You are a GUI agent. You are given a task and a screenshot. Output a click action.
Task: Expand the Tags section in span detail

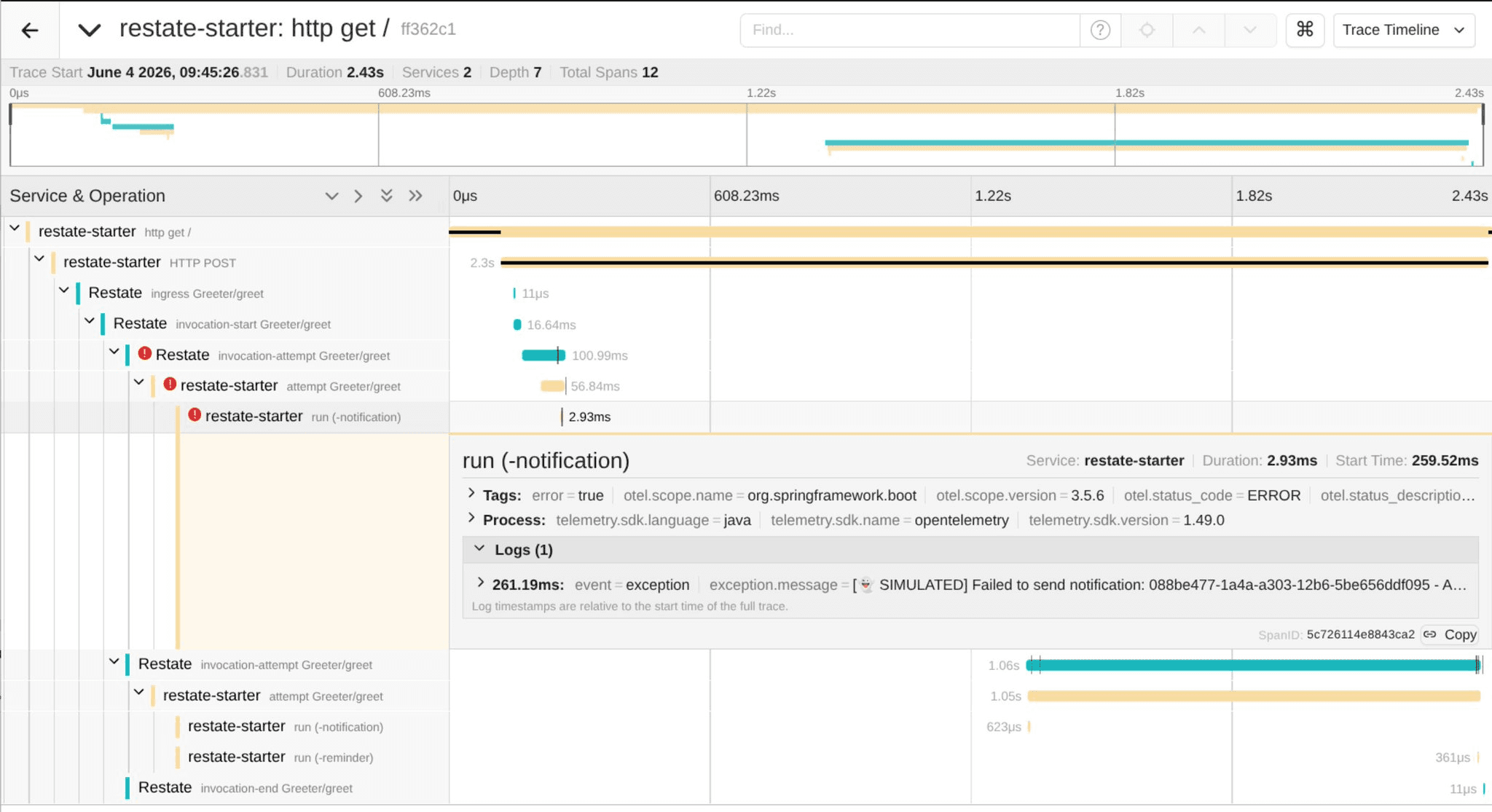471,494
